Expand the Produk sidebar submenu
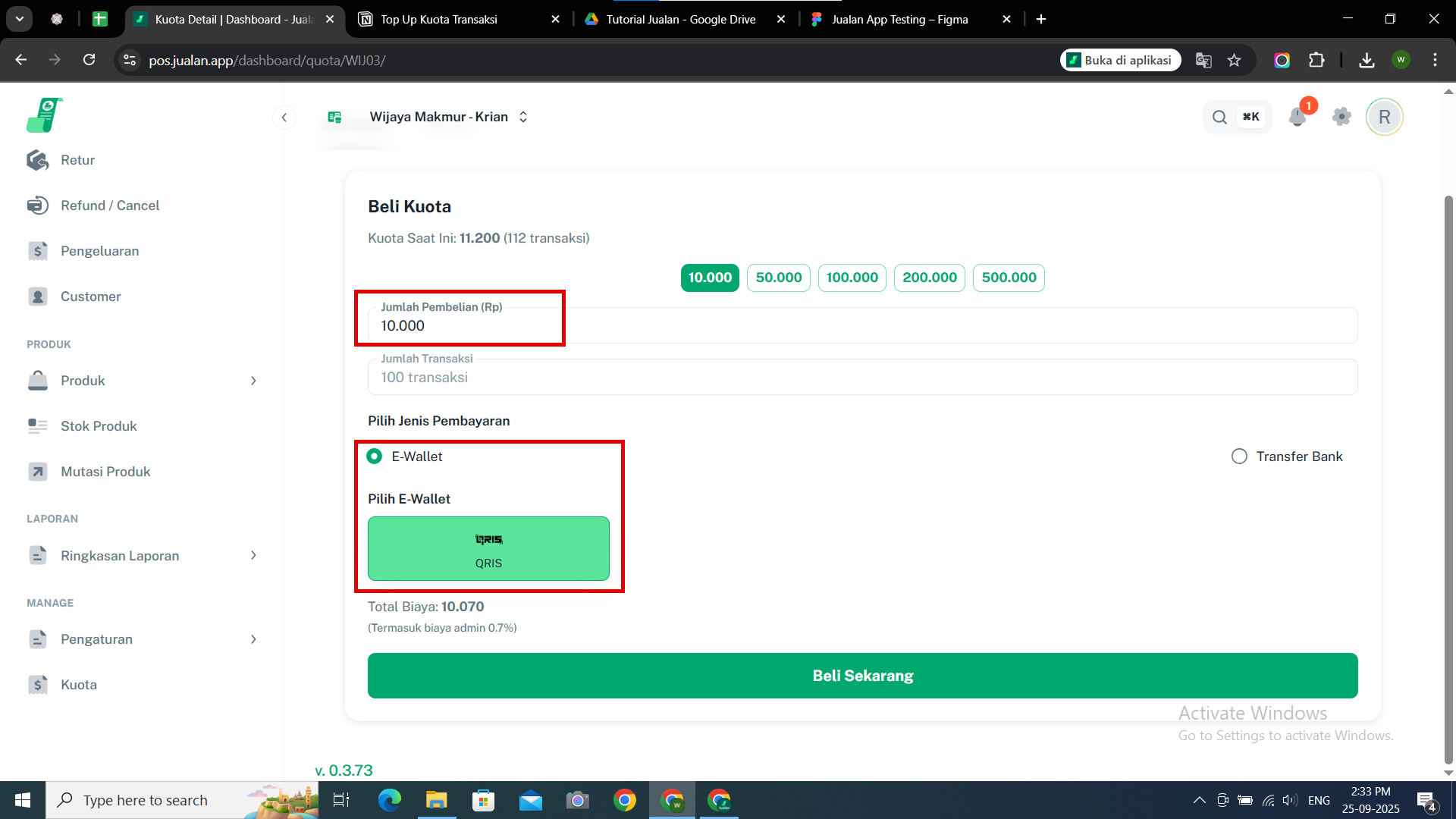The height and width of the screenshot is (819, 1456). 253,381
